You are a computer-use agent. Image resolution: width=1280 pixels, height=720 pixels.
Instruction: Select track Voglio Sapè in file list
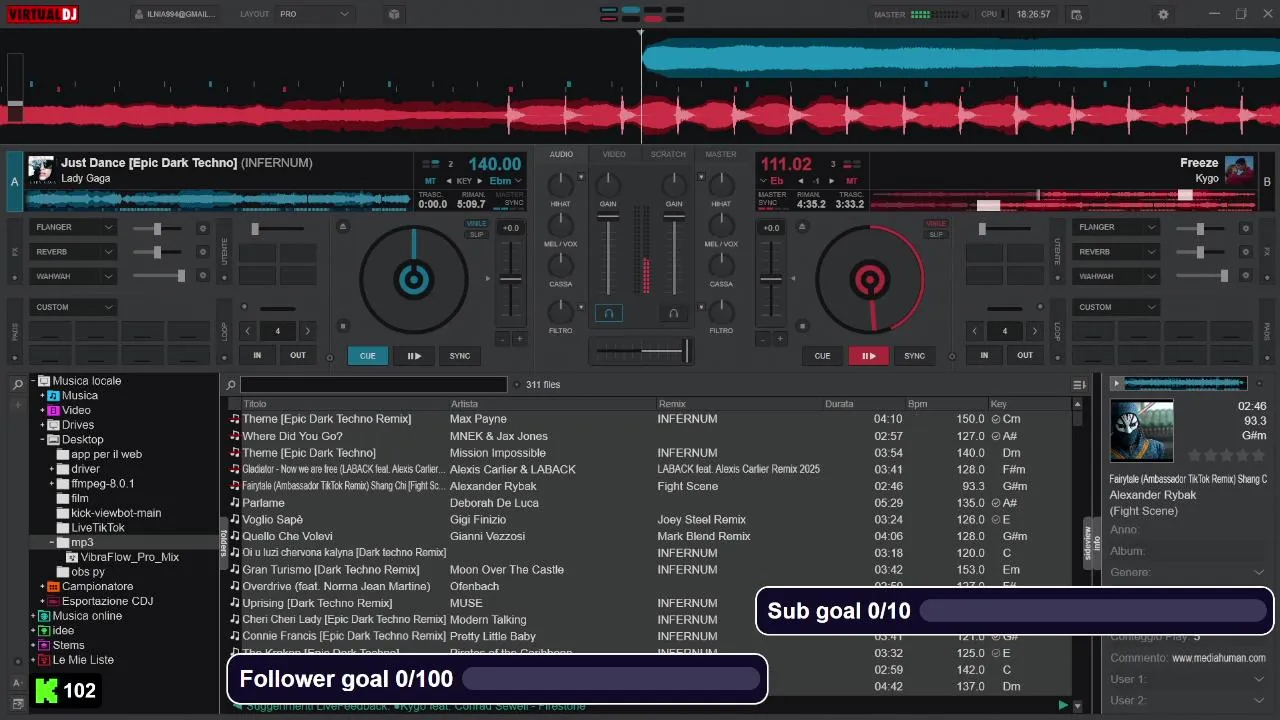coord(650,519)
